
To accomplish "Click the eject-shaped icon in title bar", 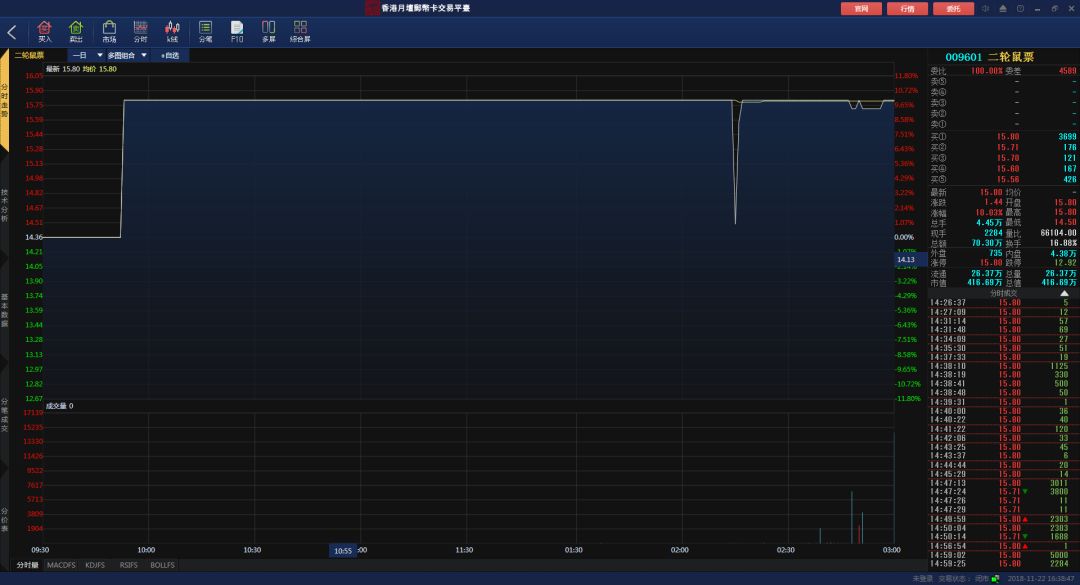I will point(1003,8).
